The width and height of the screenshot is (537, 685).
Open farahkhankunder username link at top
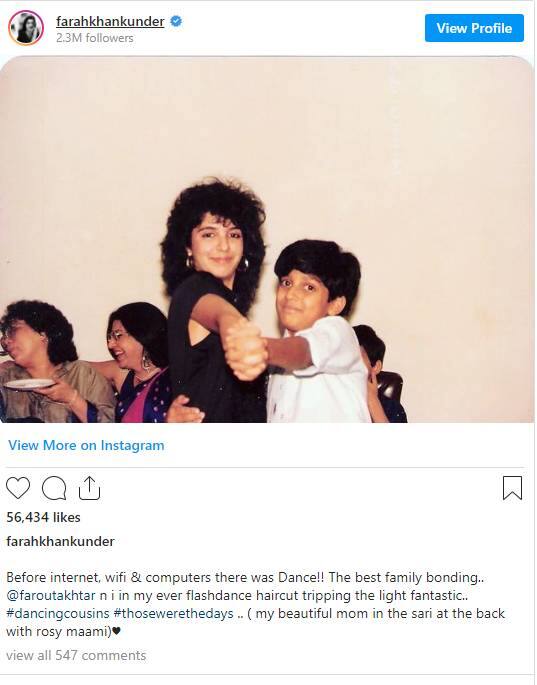110,21
